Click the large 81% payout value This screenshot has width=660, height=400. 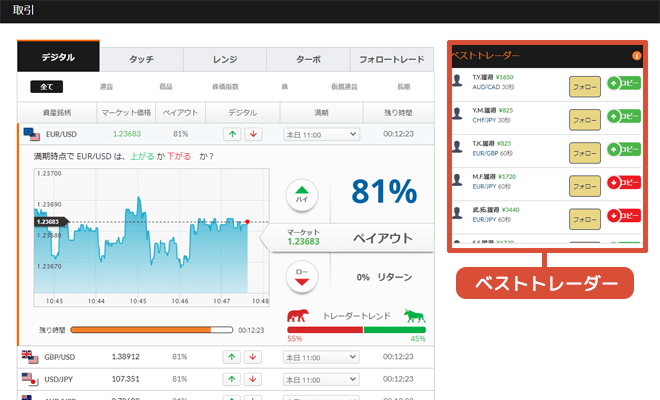[x=384, y=192]
